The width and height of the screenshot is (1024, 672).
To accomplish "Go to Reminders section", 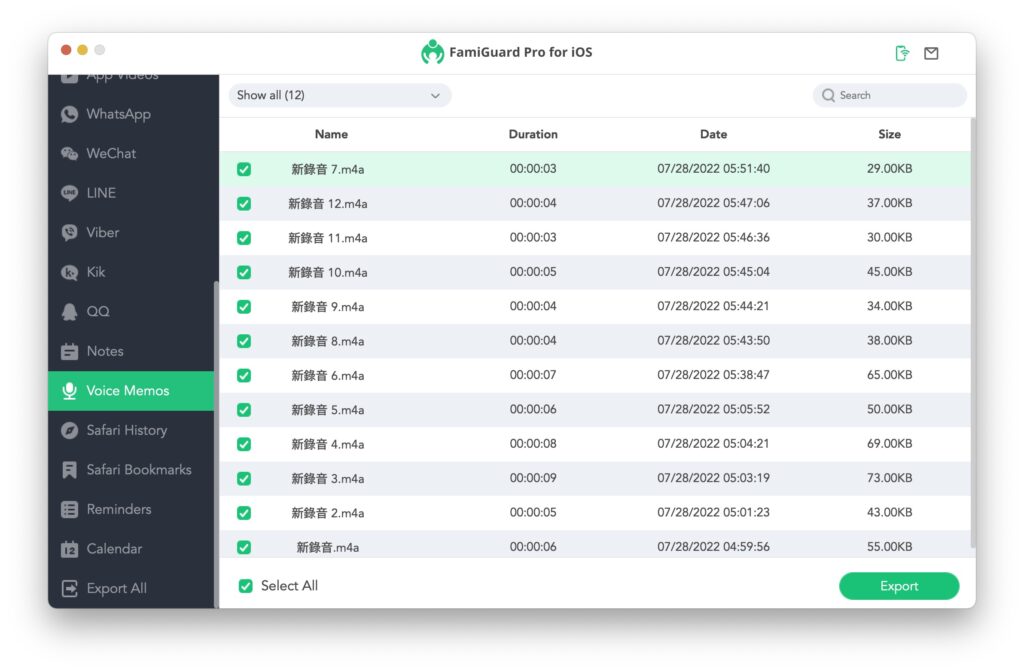I will point(131,509).
